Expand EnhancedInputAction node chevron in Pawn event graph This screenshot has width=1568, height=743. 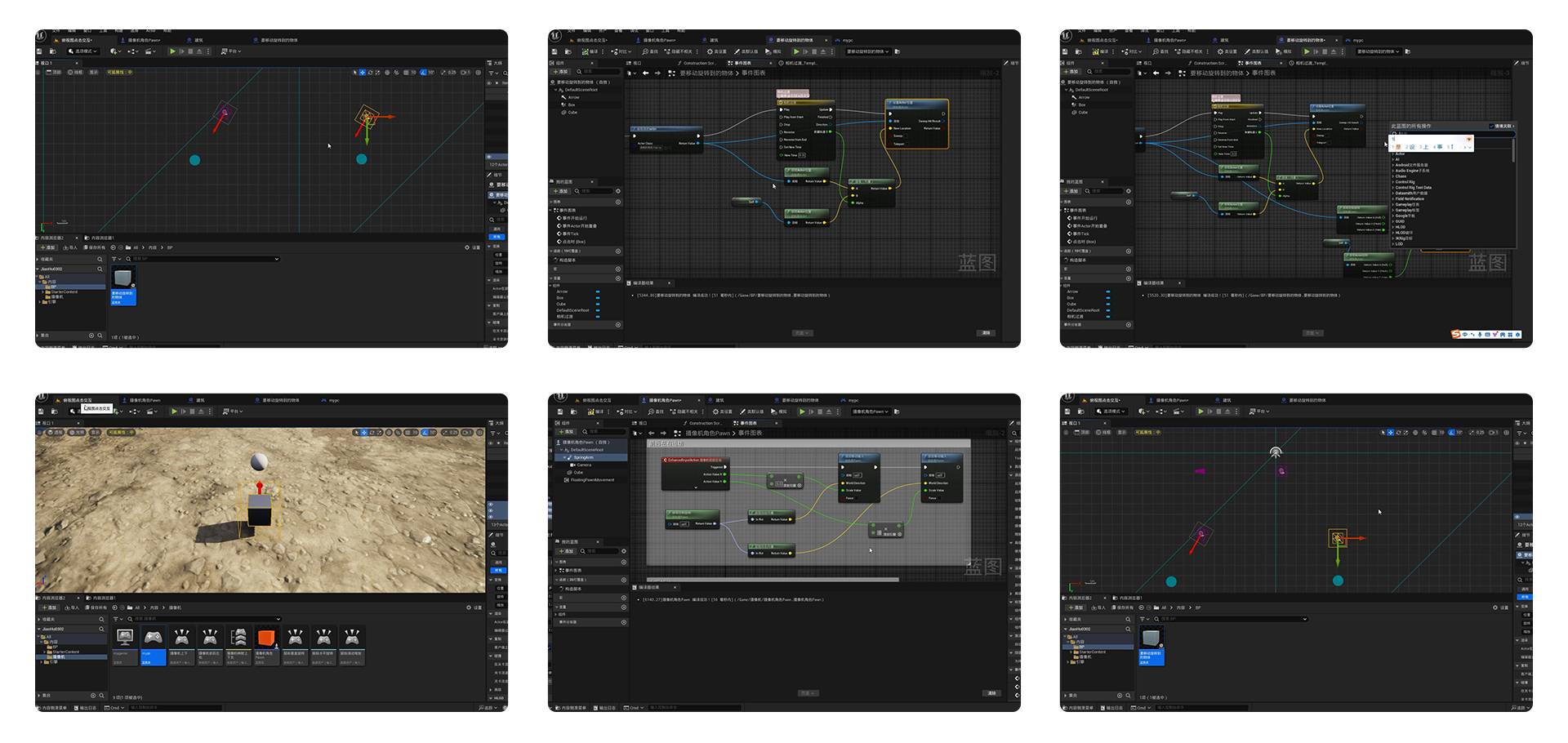click(x=696, y=487)
